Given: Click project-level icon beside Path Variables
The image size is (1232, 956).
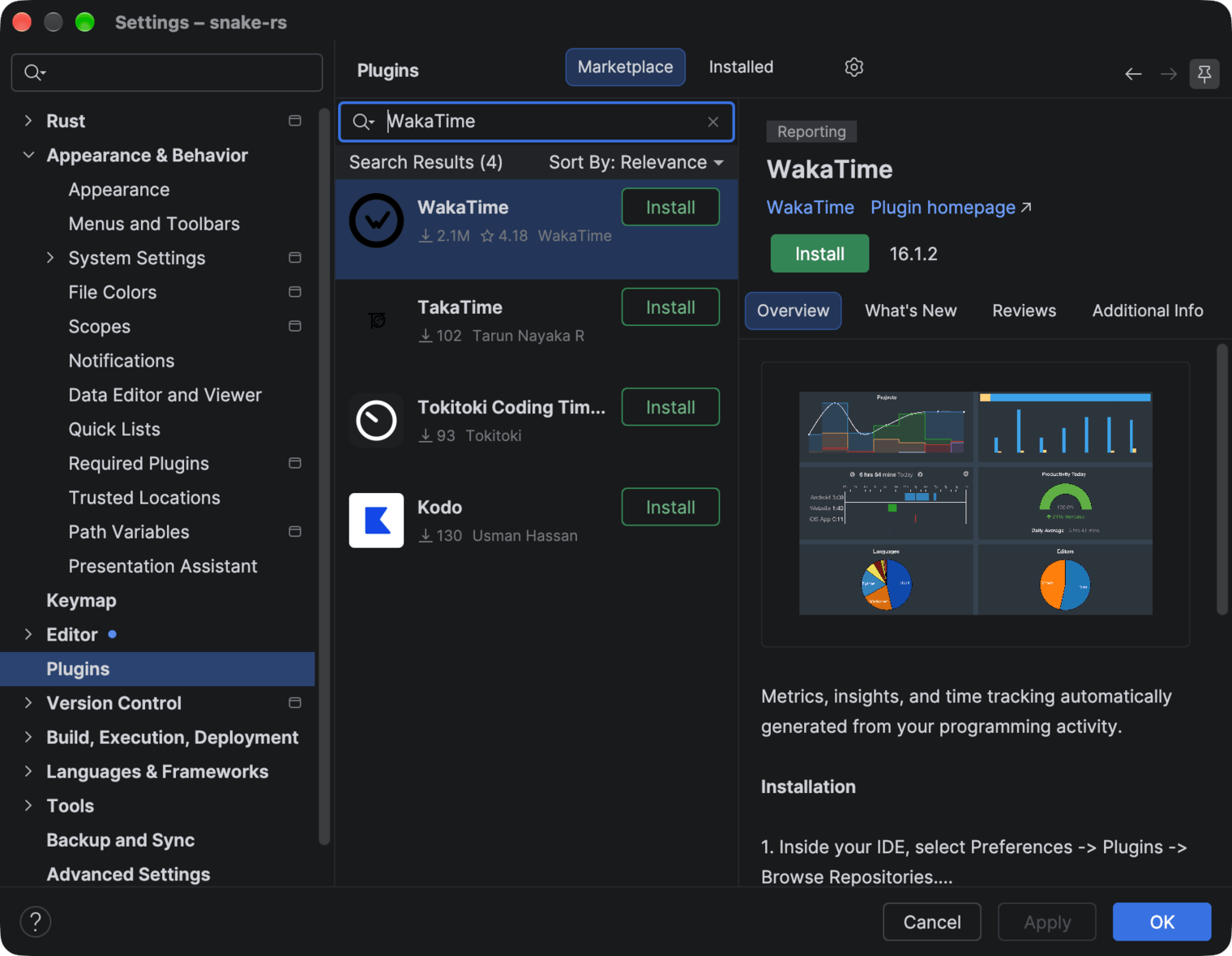Looking at the screenshot, I should tap(295, 532).
